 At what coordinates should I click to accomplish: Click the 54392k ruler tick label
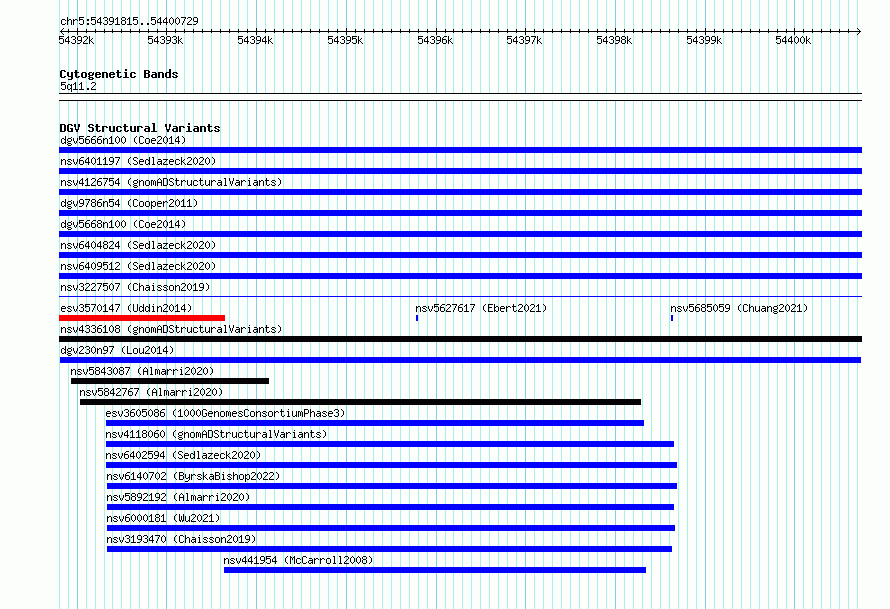tap(76, 40)
